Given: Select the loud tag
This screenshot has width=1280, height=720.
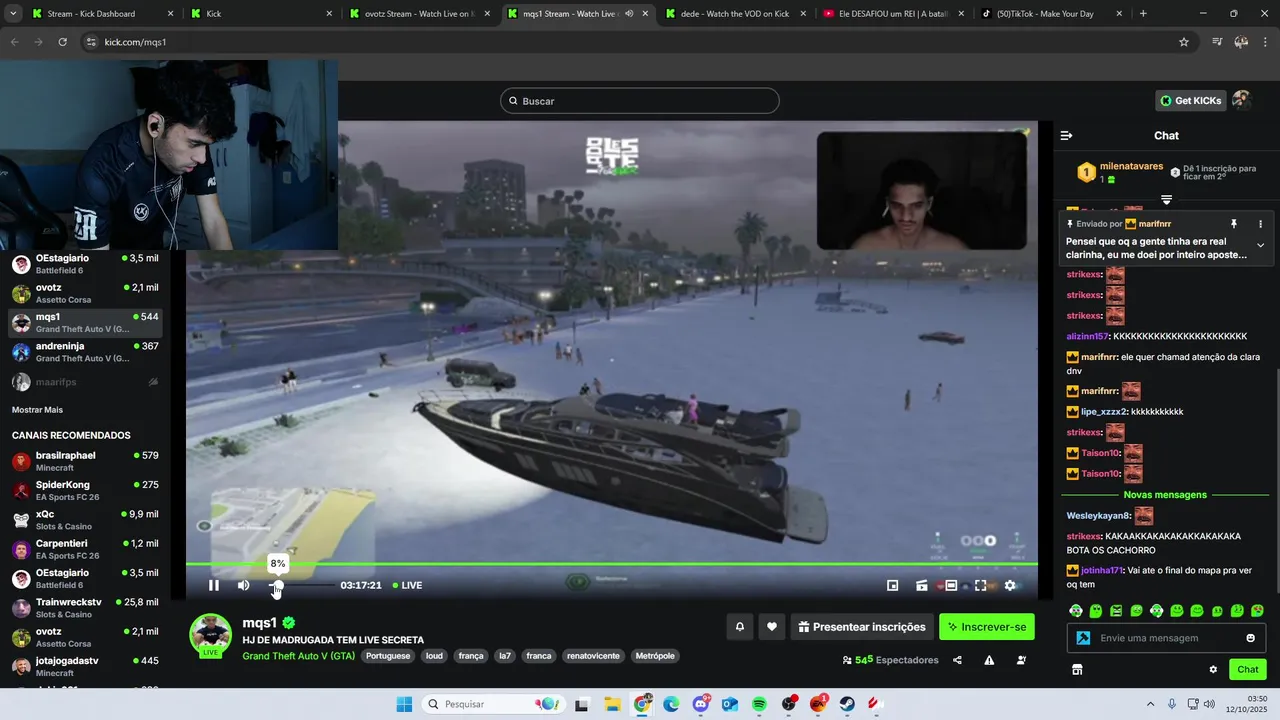Looking at the screenshot, I should click(434, 656).
